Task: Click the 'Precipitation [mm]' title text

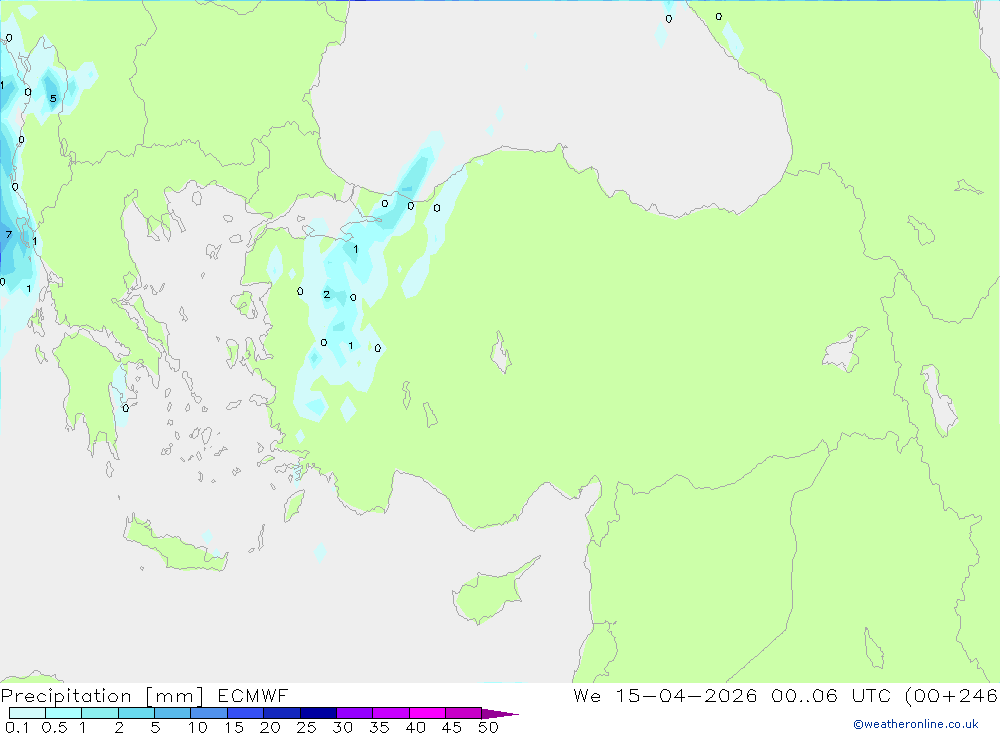Action: click(103, 696)
